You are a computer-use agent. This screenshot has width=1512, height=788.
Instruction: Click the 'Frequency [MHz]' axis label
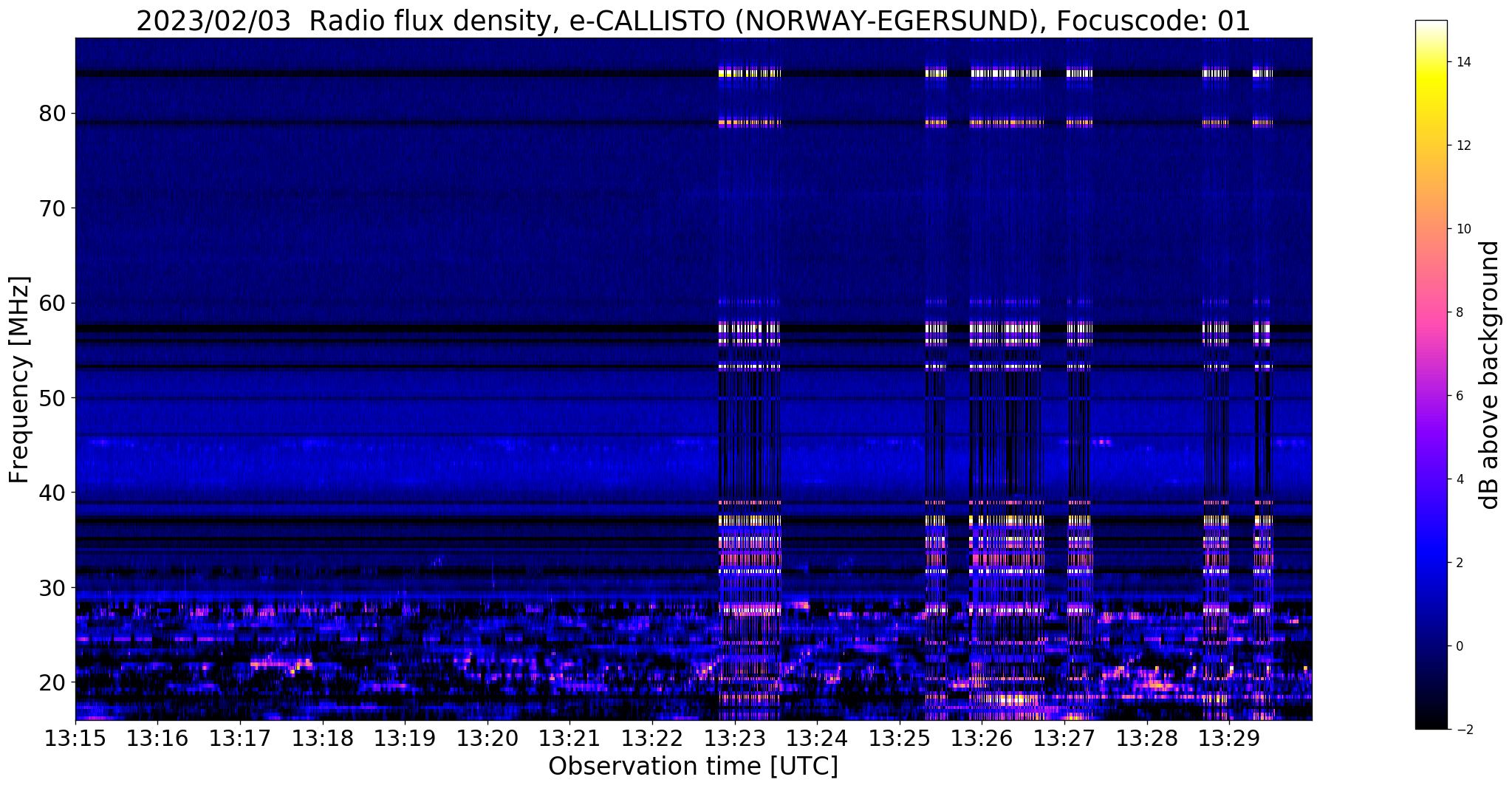(x=20, y=380)
